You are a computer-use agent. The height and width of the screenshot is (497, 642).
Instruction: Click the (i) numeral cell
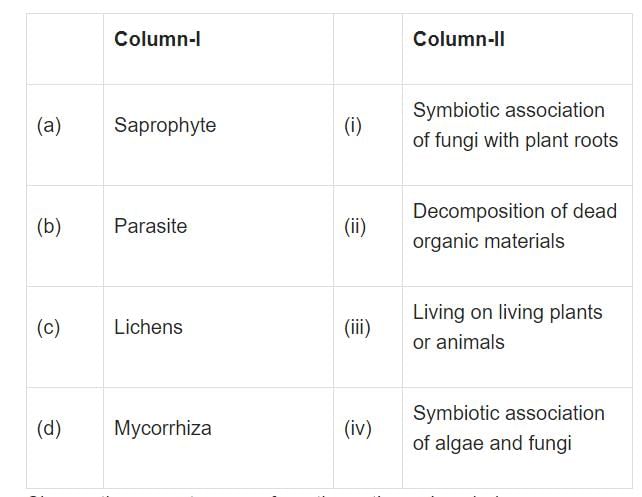pos(368,135)
